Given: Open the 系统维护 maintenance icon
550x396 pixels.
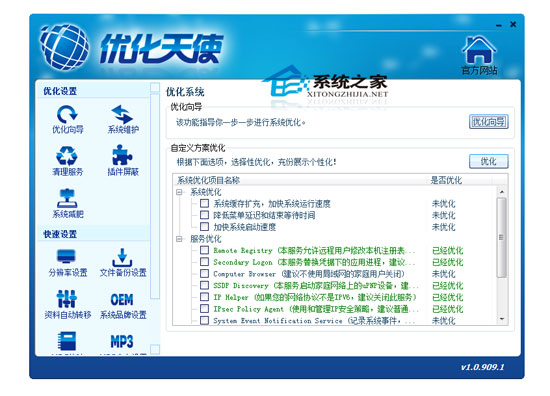Looking at the screenshot, I should pos(123,119).
